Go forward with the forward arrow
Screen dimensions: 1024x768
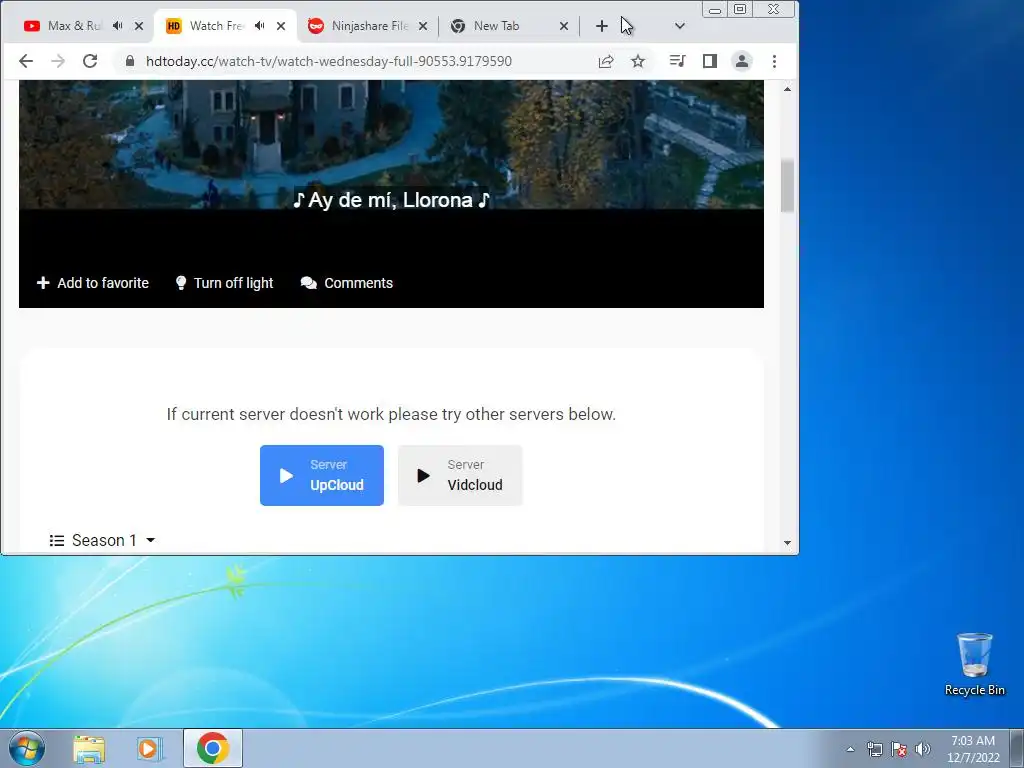58,61
